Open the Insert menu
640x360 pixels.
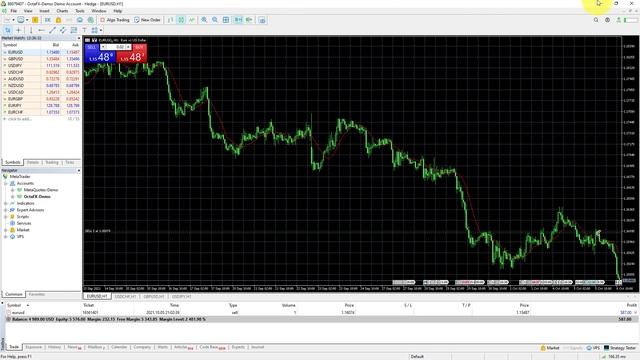(x=44, y=11)
